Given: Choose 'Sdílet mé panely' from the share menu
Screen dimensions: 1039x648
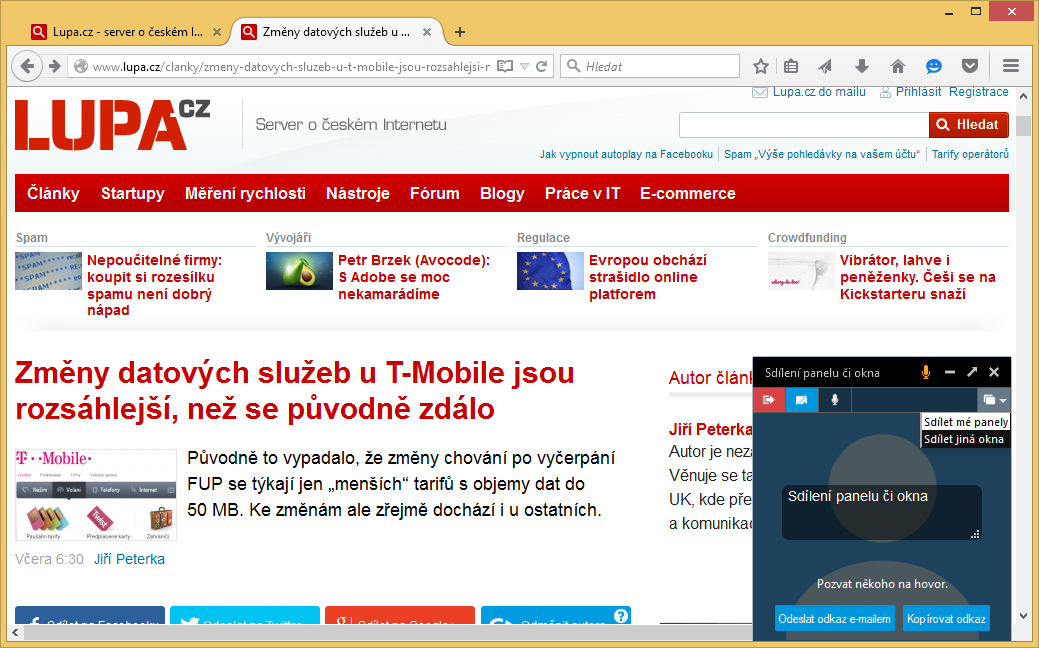Looking at the screenshot, I should pos(965,422).
